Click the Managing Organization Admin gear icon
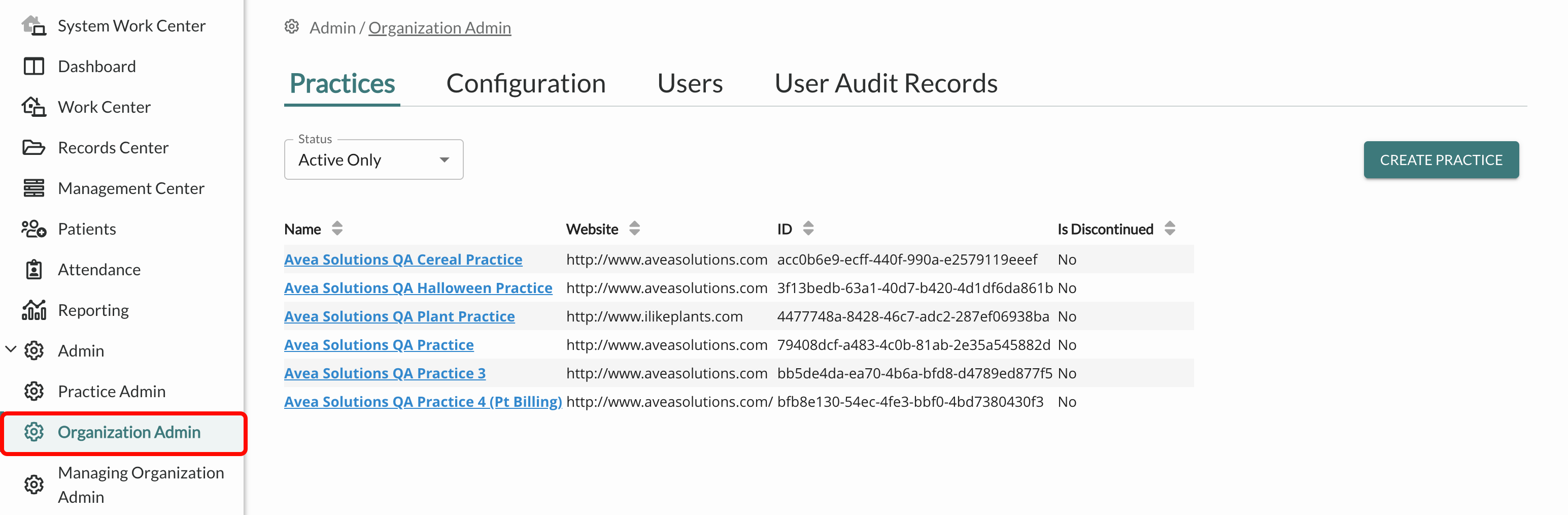Viewport: 1568px width, 515px height. click(34, 485)
